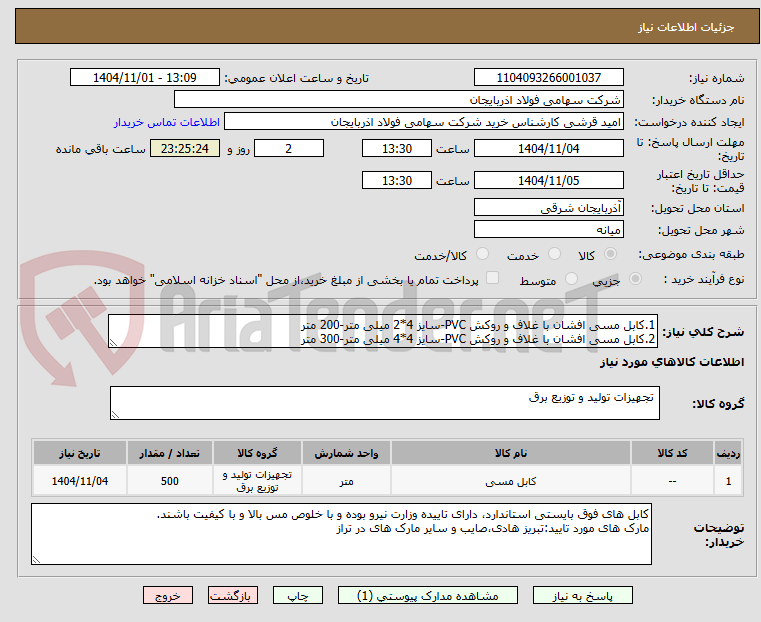Click the اطلاعات کالاهای مورد نیاز heading

[672, 362]
